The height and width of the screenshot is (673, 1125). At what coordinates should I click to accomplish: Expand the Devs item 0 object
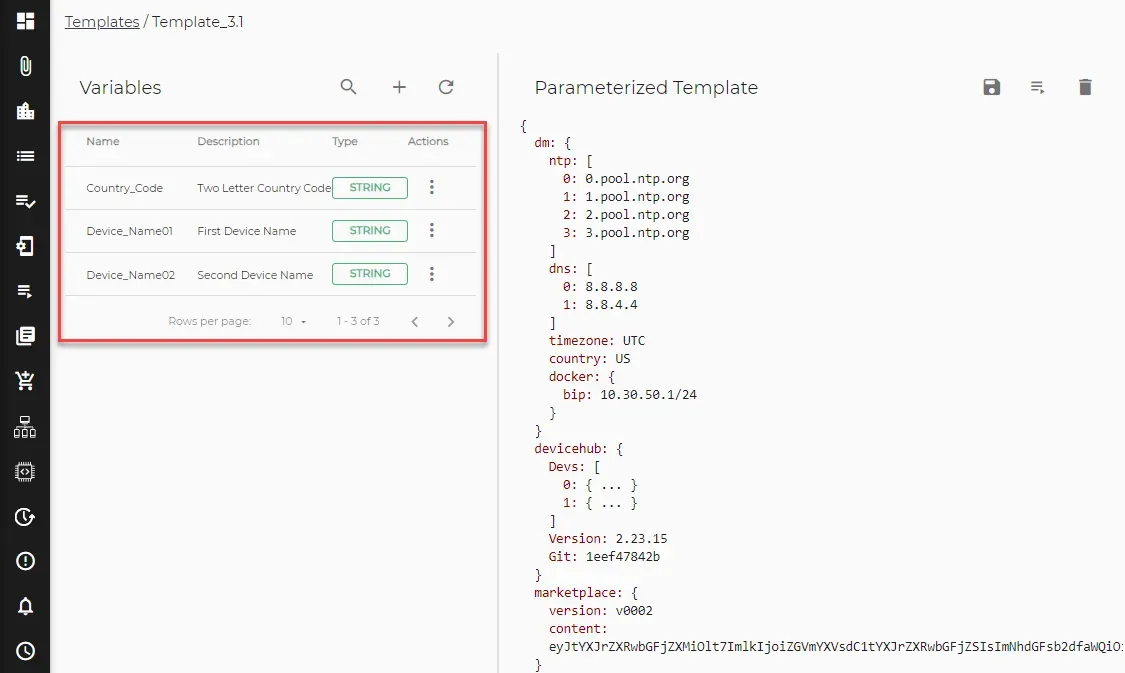[x=611, y=485]
